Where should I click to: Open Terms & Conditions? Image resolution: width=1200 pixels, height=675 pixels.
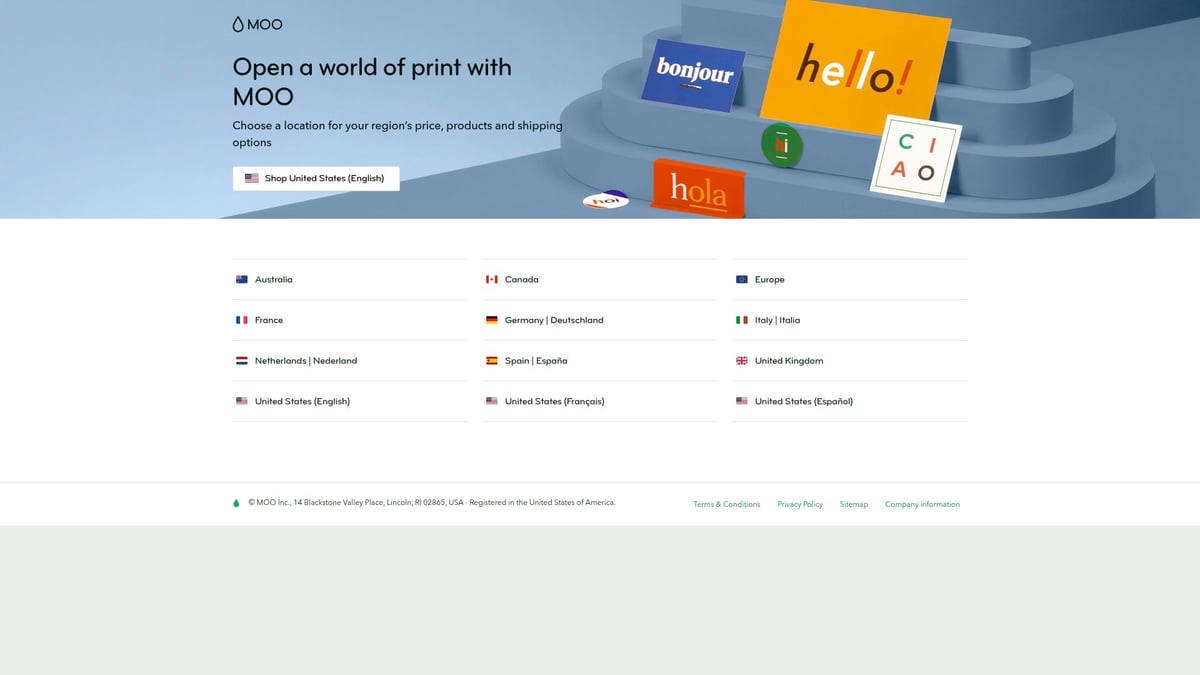[x=727, y=504]
